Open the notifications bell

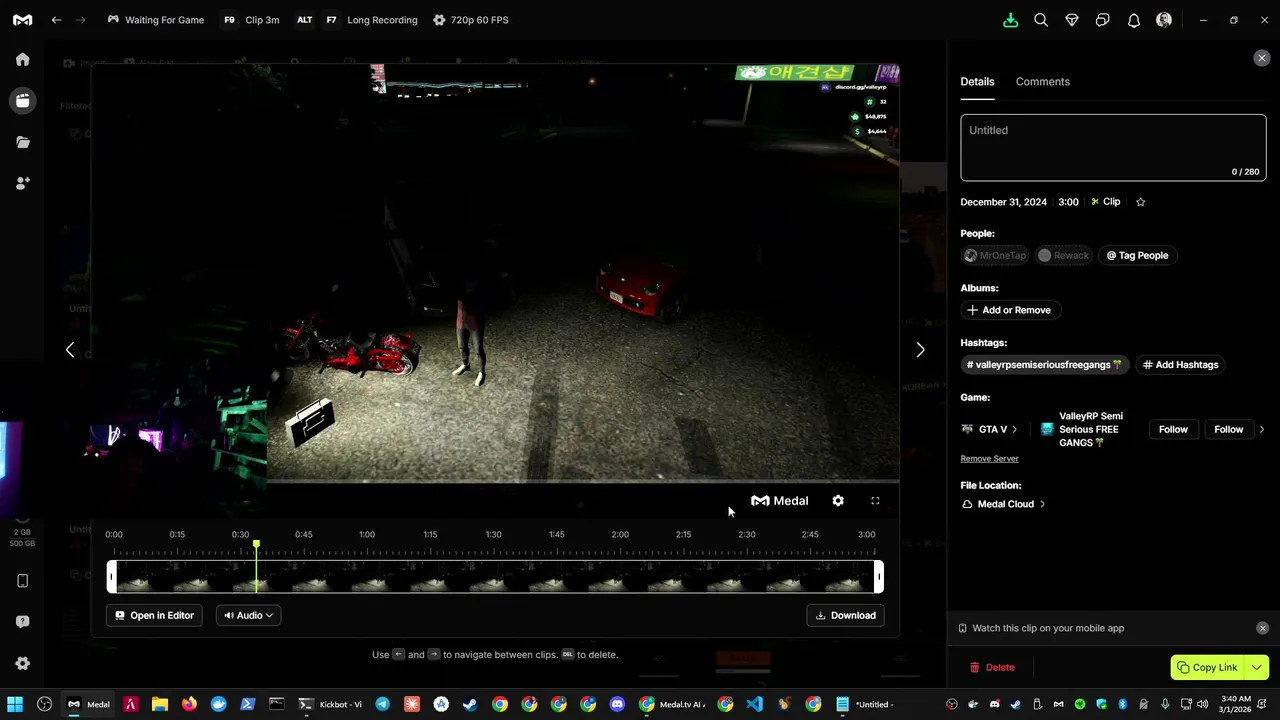1133,20
